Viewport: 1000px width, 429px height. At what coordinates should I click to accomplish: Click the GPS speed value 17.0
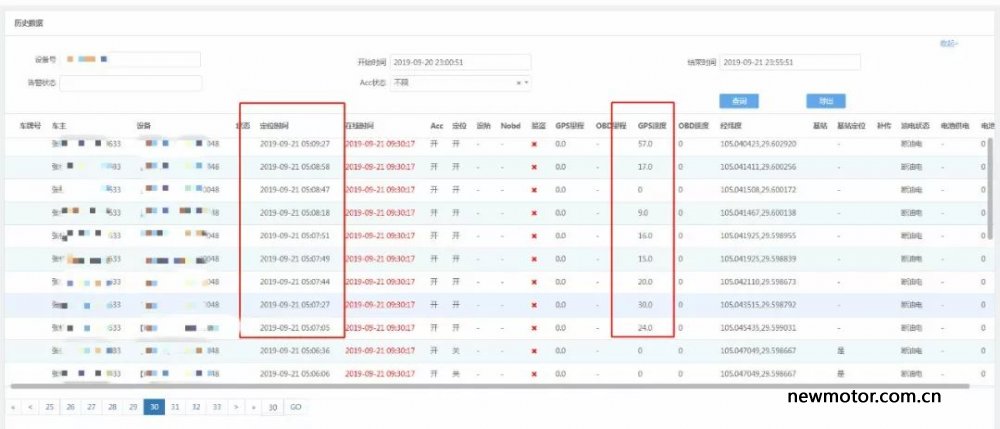click(645, 167)
